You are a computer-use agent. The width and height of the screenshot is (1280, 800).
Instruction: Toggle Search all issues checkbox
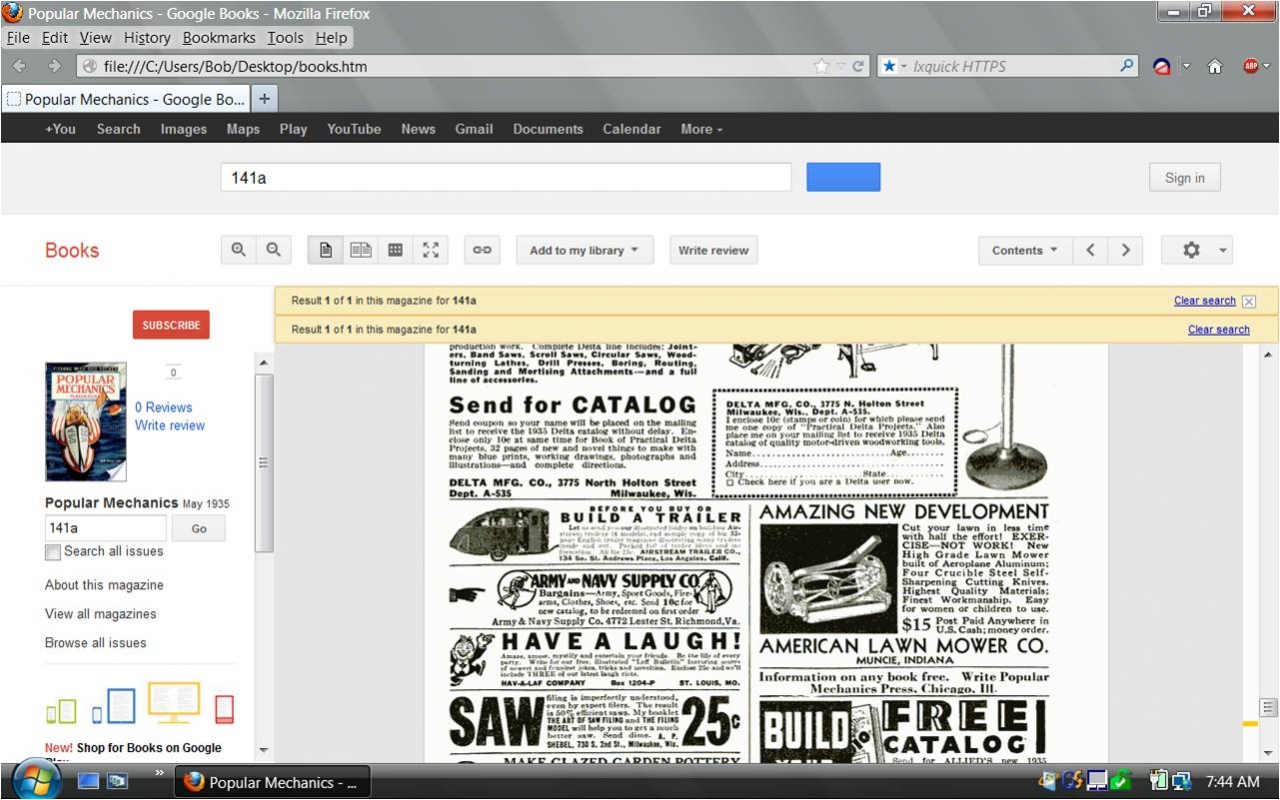pyautogui.click(x=53, y=552)
